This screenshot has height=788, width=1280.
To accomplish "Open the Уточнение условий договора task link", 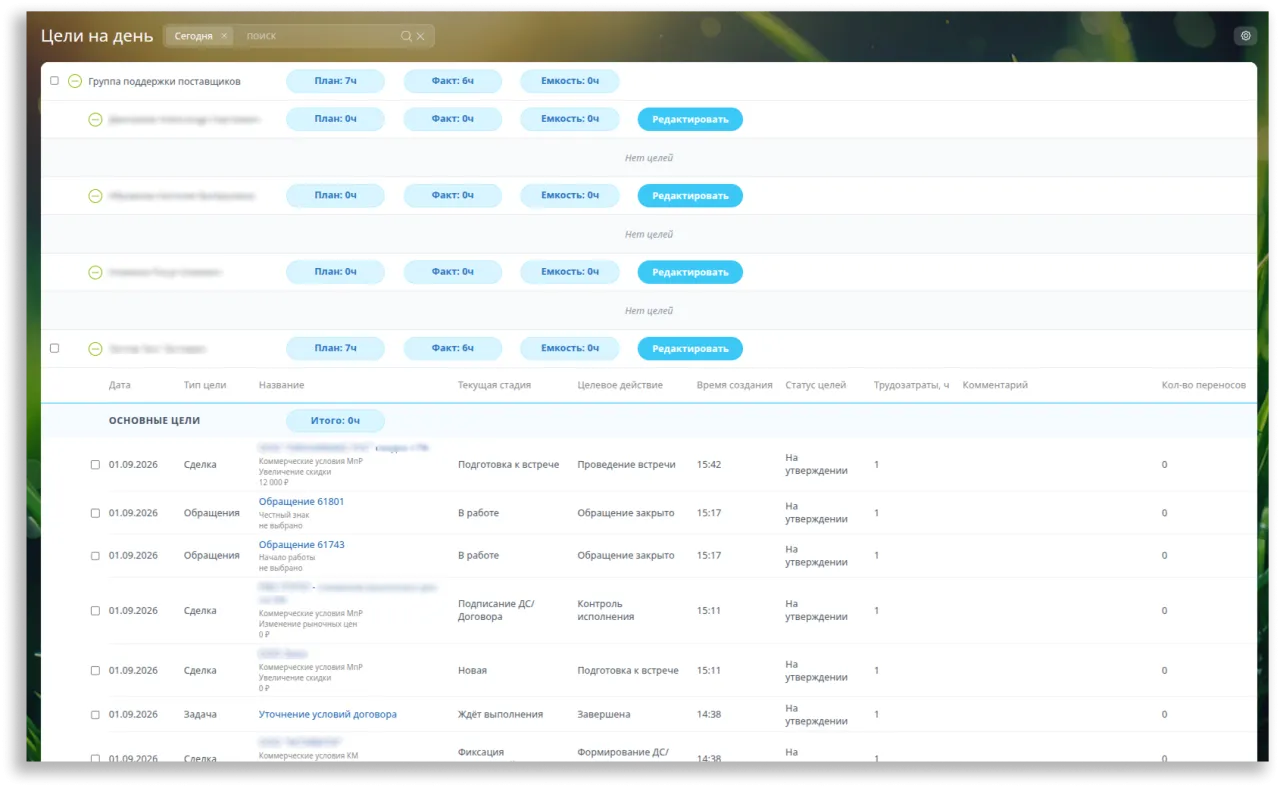I will 328,715.
